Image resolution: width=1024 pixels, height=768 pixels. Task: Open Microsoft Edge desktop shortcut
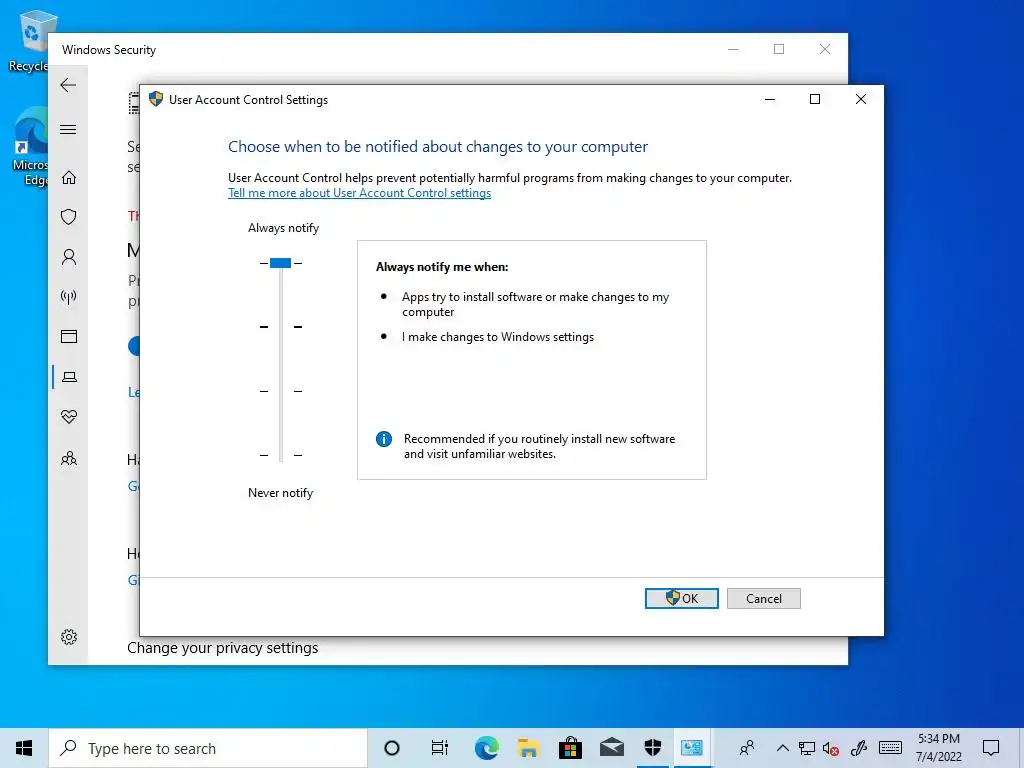[x=30, y=147]
